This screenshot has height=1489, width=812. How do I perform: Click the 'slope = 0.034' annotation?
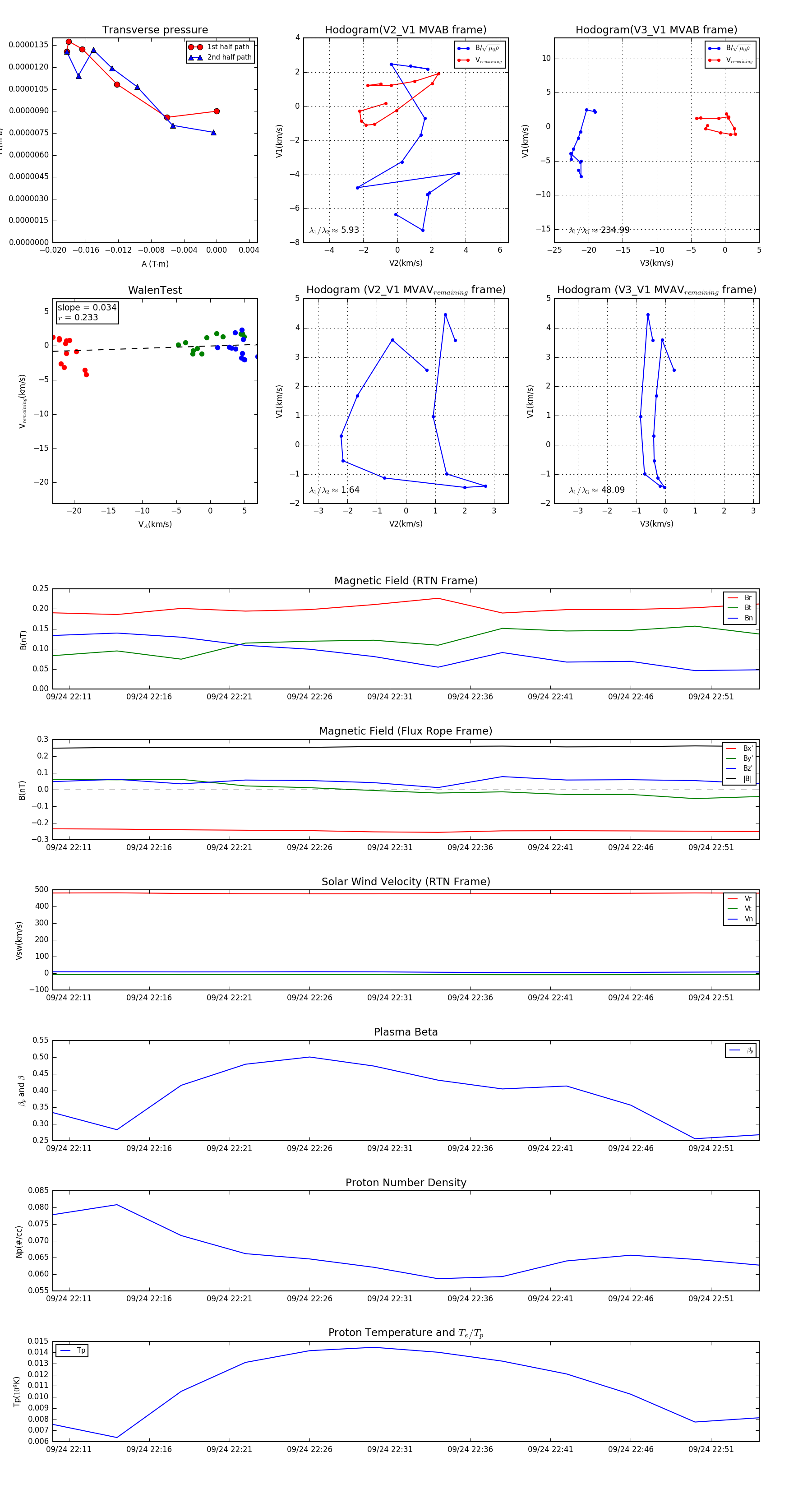(87, 308)
